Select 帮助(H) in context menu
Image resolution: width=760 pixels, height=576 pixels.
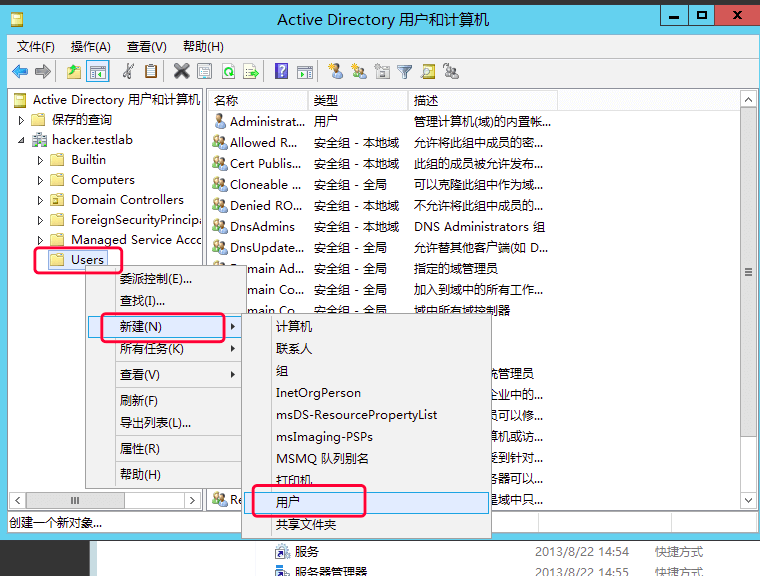[x=165, y=474]
